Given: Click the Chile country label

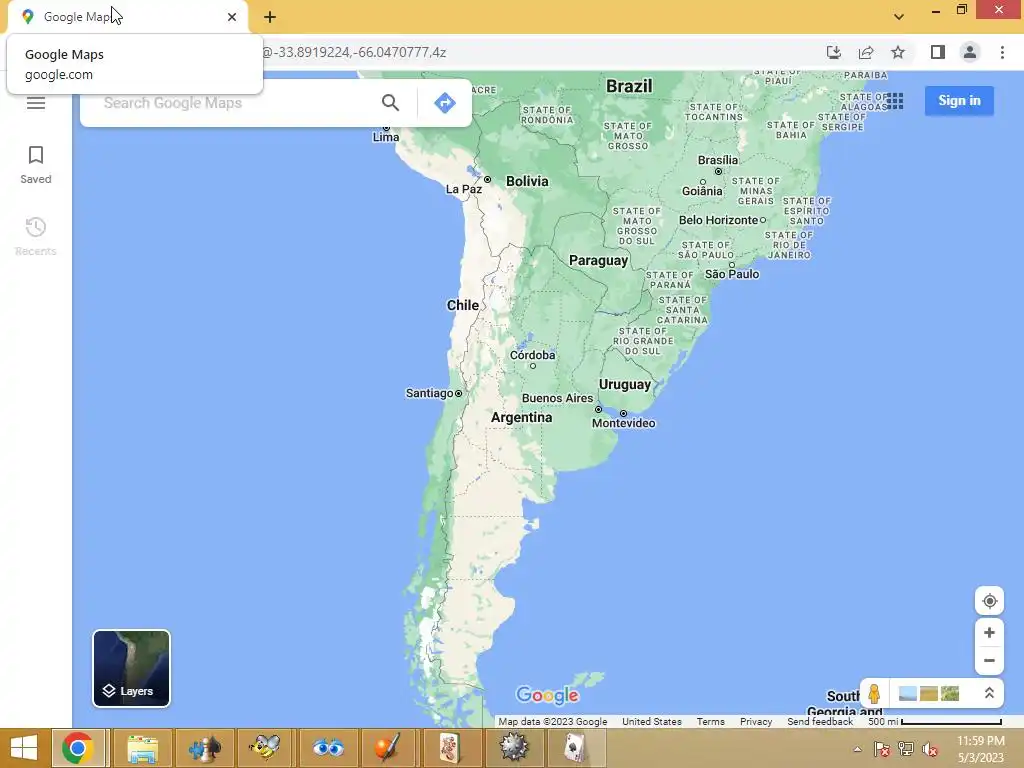Looking at the screenshot, I should pos(462,305).
